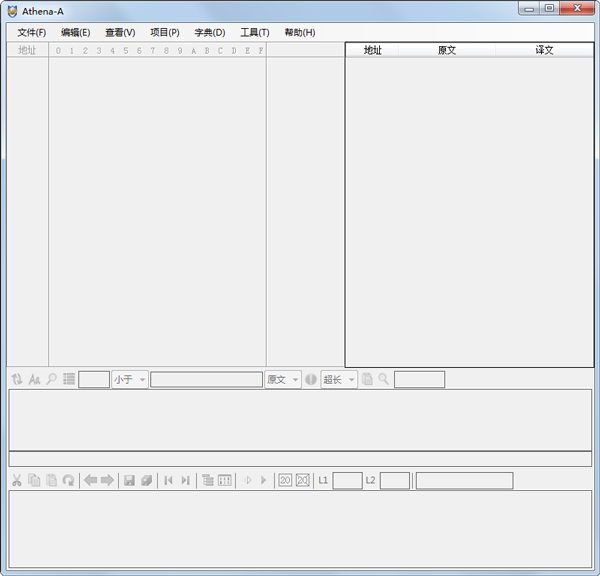
Task: Click the Aa case-sensitivity icon
Action: click(x=34, y=379)
